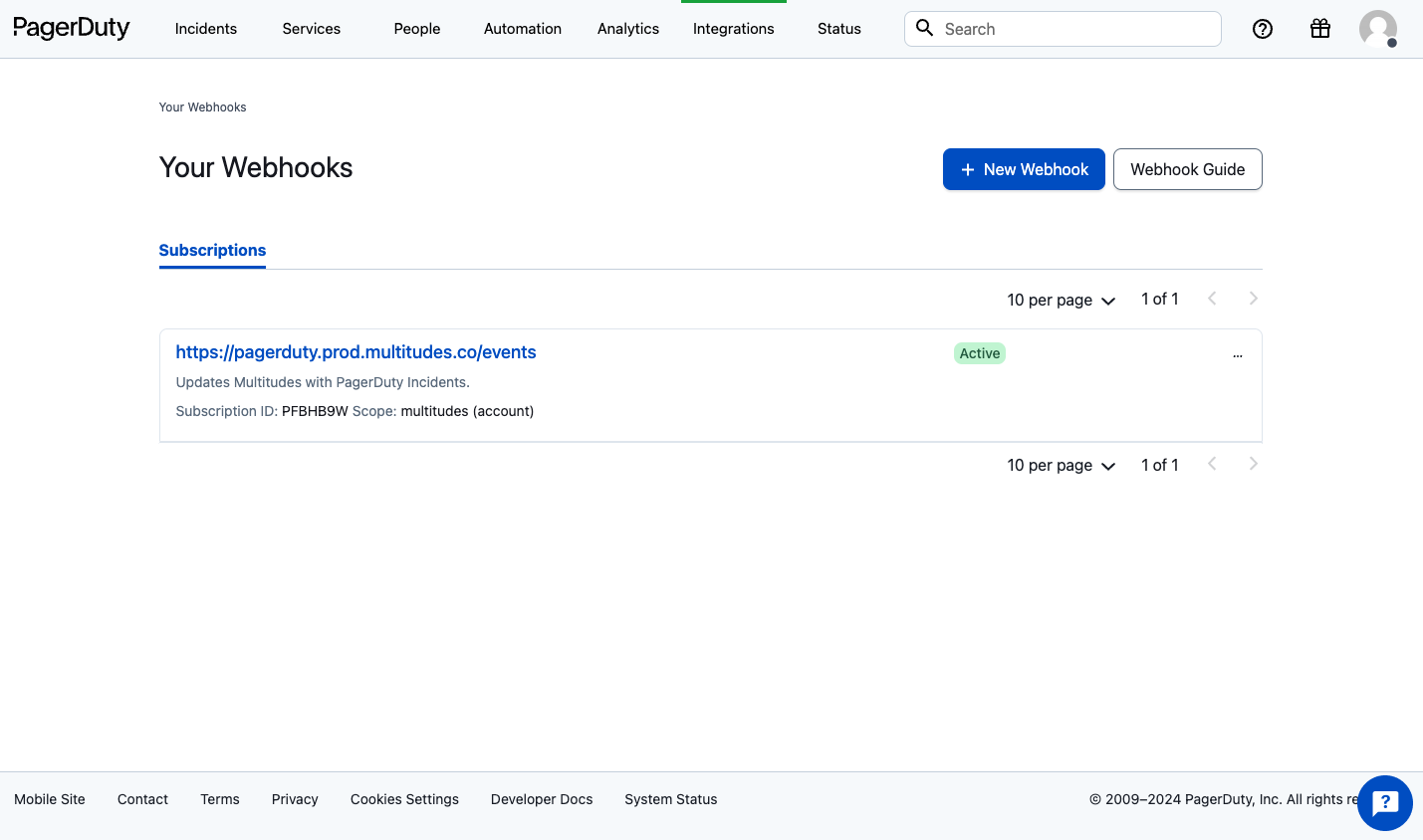The image size is (1423, 840).
Task: Click the next page chevron
Action: (x=1253, y=298)
